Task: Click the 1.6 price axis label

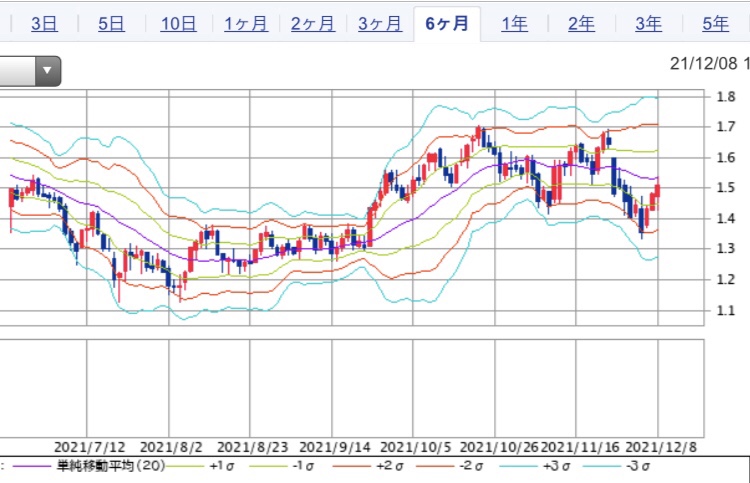Action: click(726, 157)
